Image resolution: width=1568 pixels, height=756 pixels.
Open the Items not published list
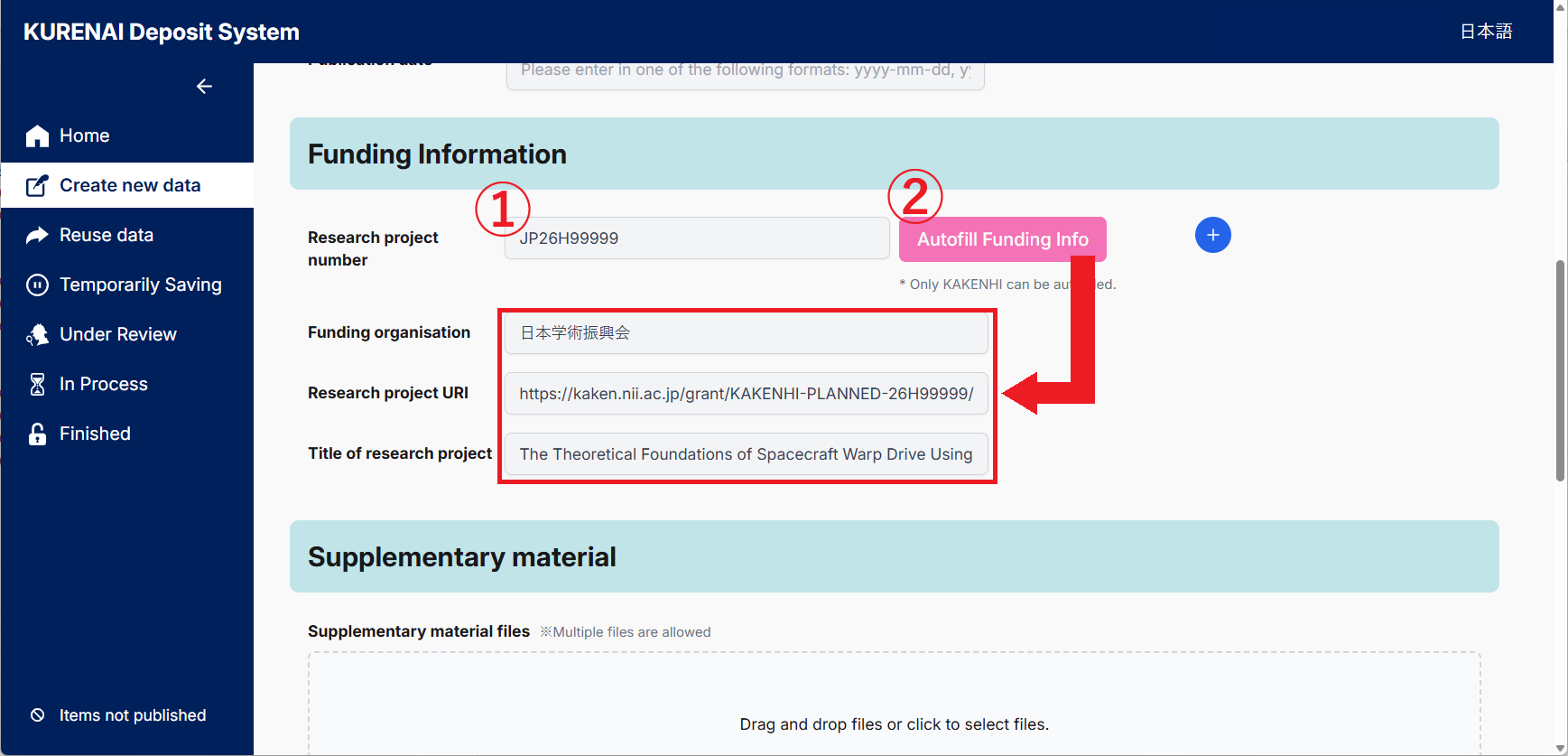pyautogui.click(x=127, y=715)
